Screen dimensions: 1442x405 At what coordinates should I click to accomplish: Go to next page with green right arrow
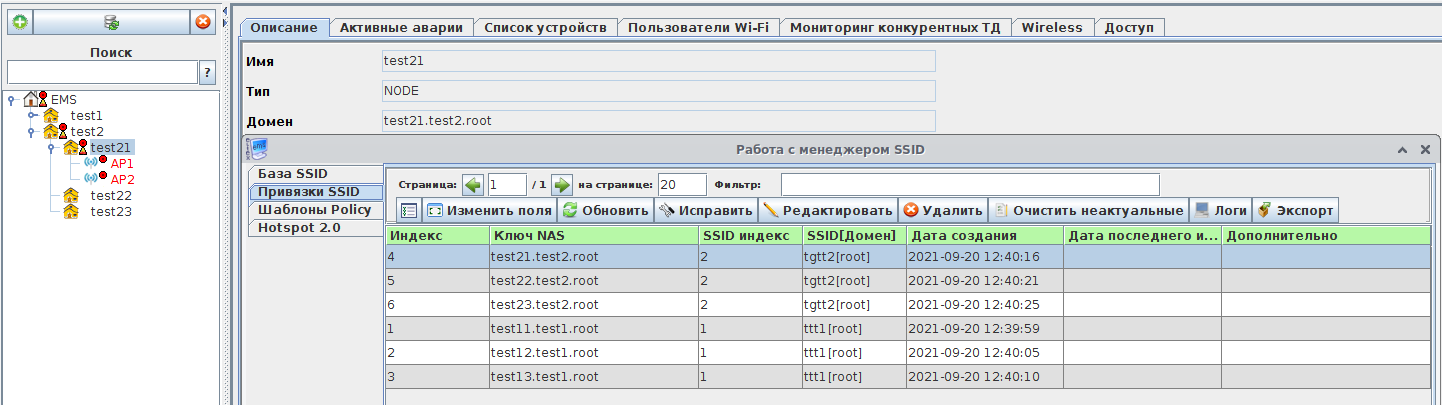tap(562, 184)
